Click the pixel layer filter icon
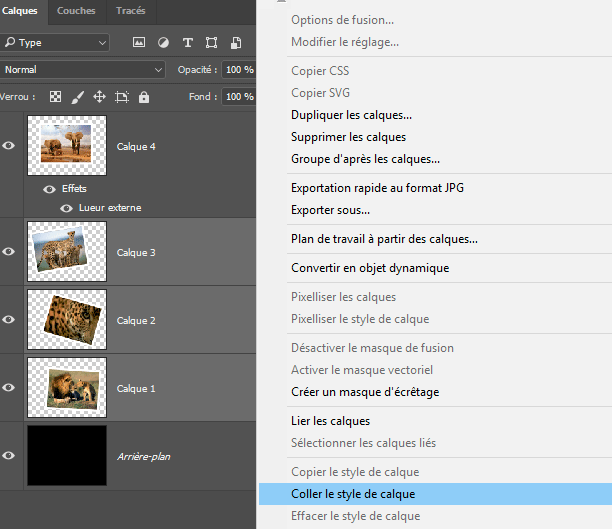This screenshot has width=612, height=529. [139, 43]
